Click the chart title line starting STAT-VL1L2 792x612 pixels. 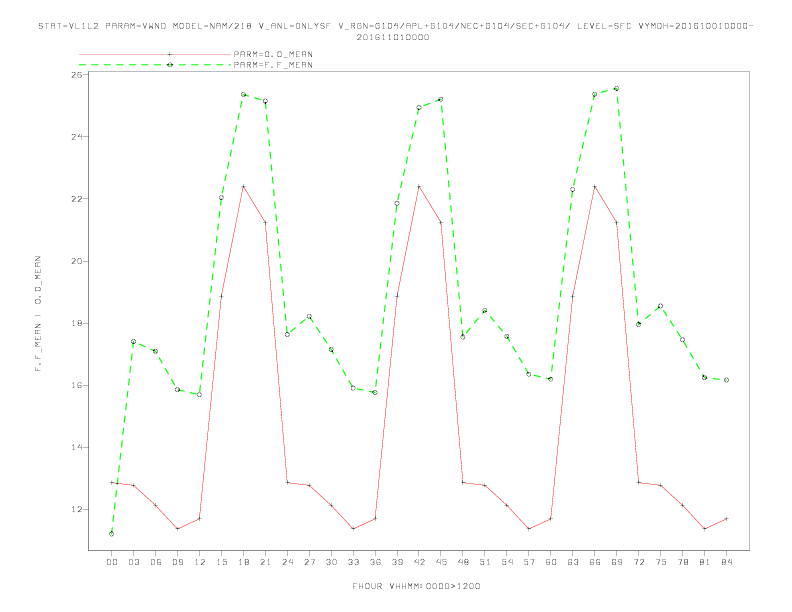(x=395, y=26)
